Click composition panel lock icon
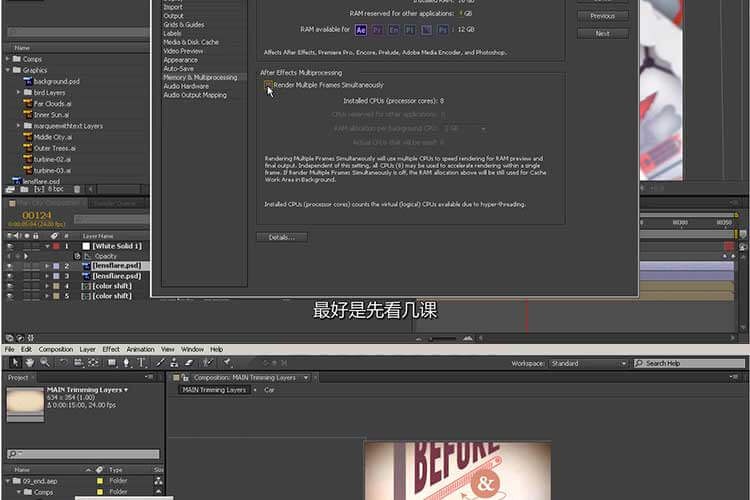Screen dimensions: 750x500 (x=185, y=378)
